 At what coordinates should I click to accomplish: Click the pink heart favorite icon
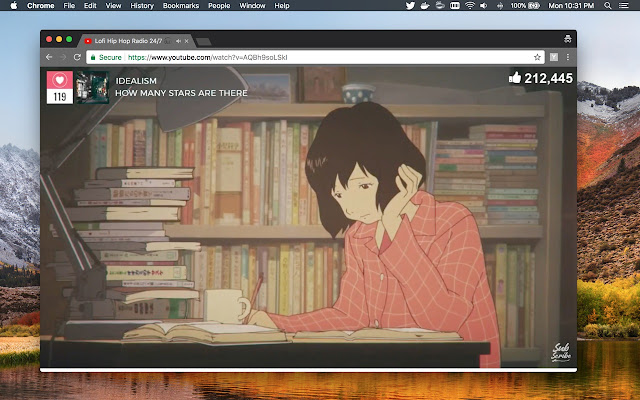click(59, 79)
